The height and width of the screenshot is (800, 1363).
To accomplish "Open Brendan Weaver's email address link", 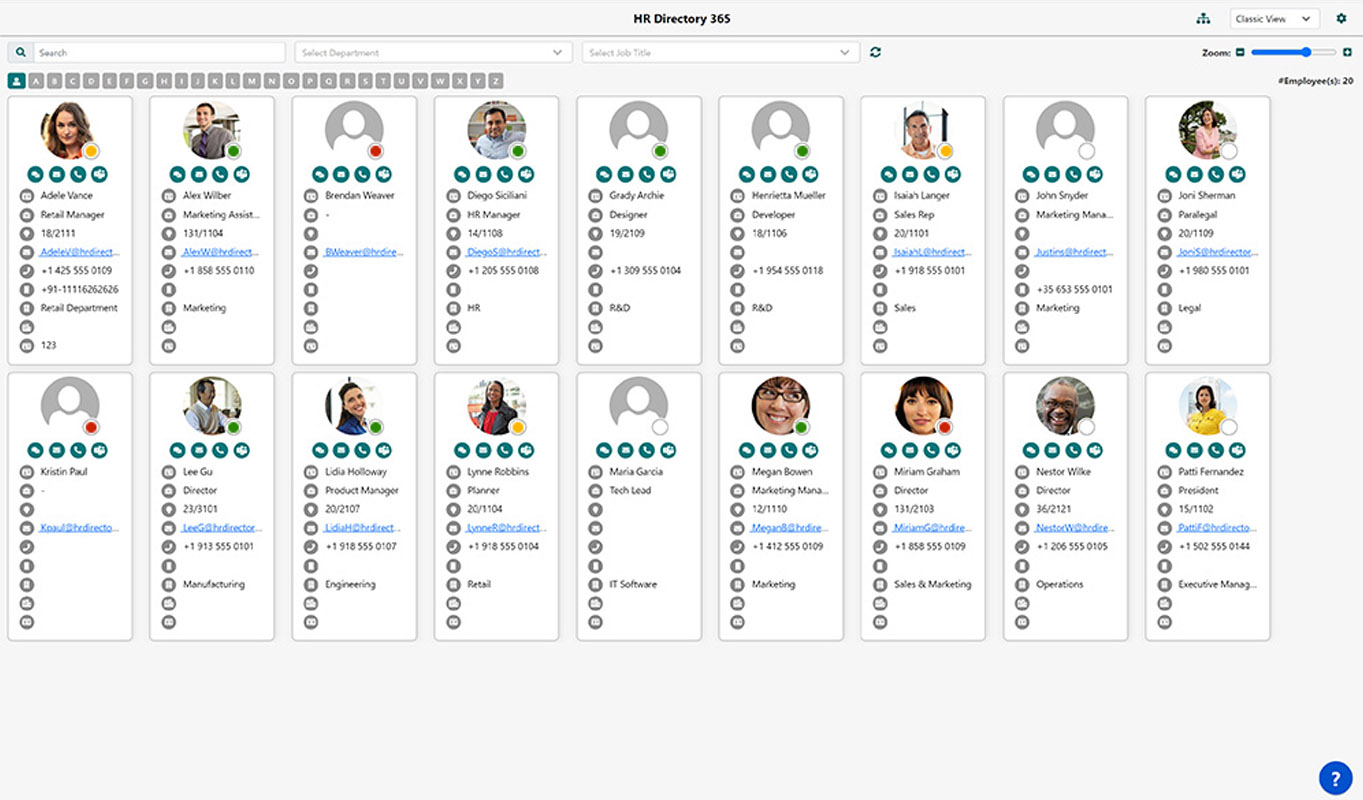I will [363, 252].
